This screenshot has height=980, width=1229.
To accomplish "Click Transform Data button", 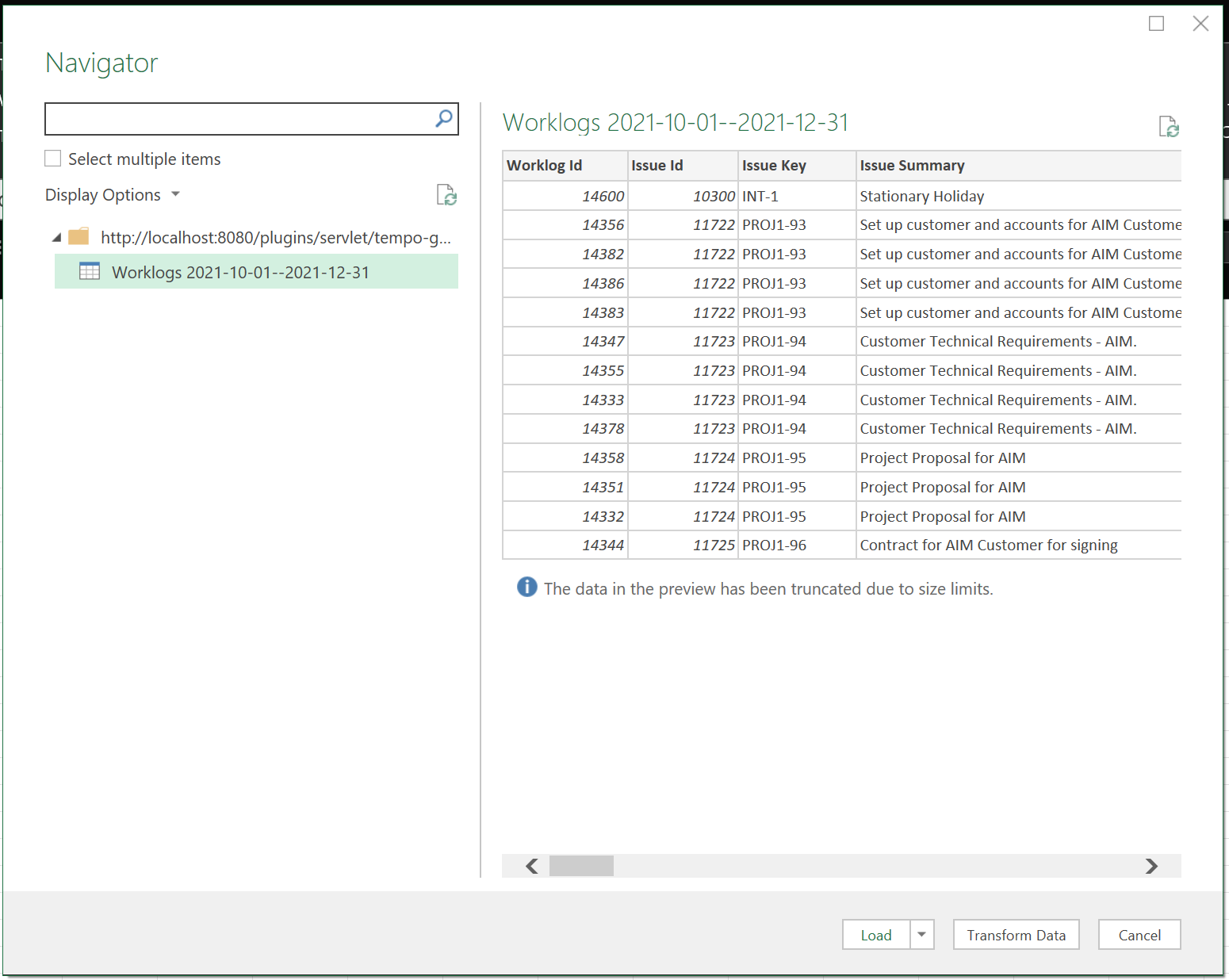I will (x=1016, y=935).
